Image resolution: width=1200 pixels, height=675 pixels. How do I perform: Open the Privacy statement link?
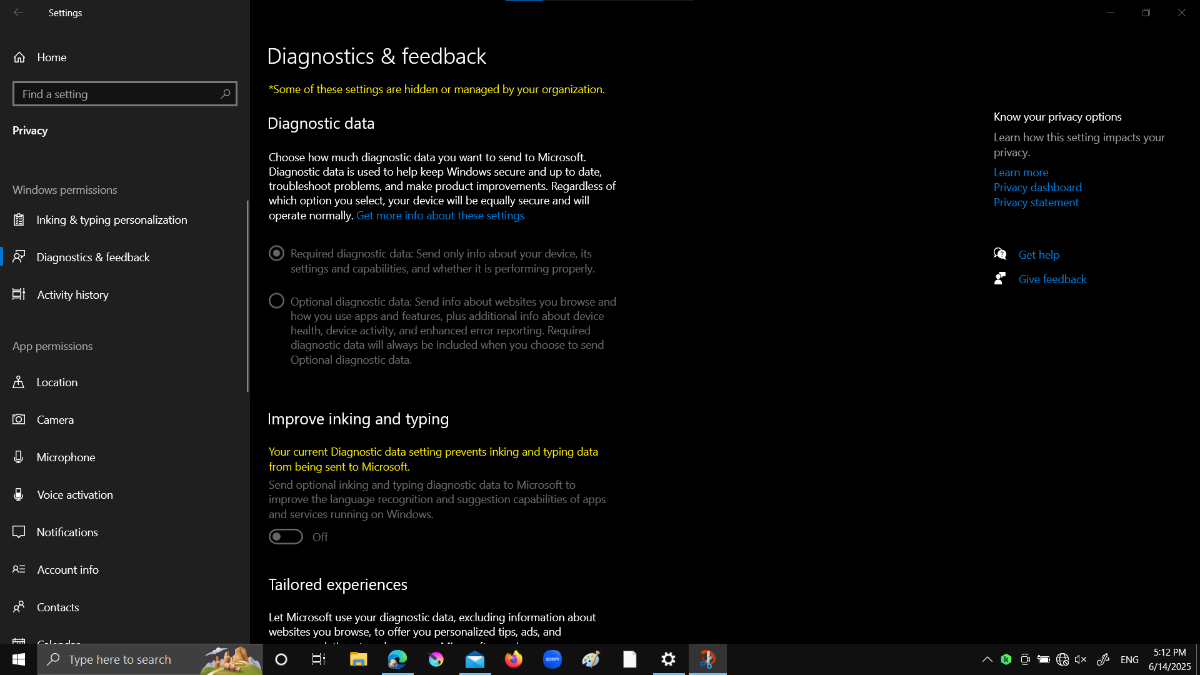point(1036,202)
